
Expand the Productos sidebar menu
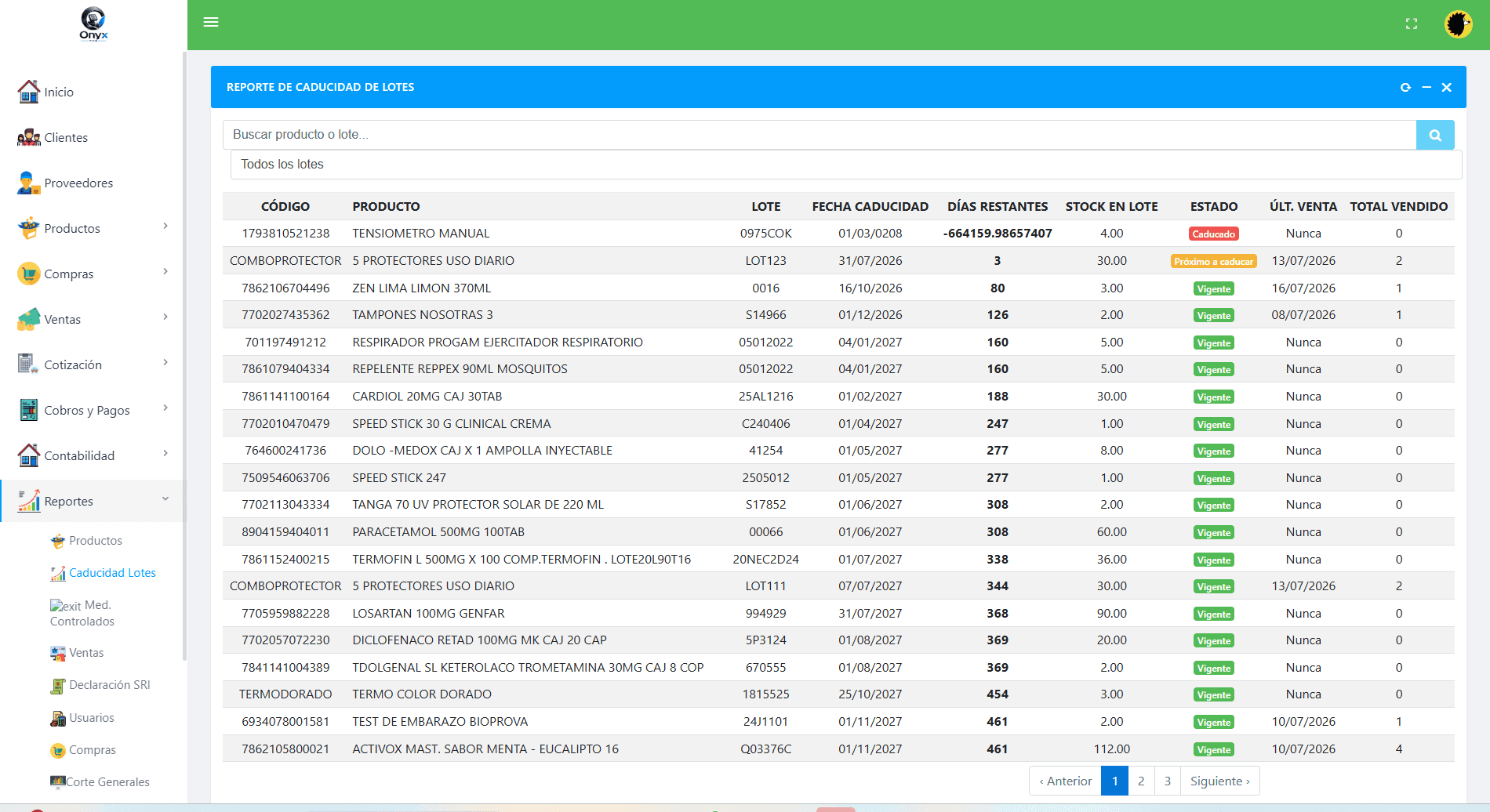tap(93, 228)
